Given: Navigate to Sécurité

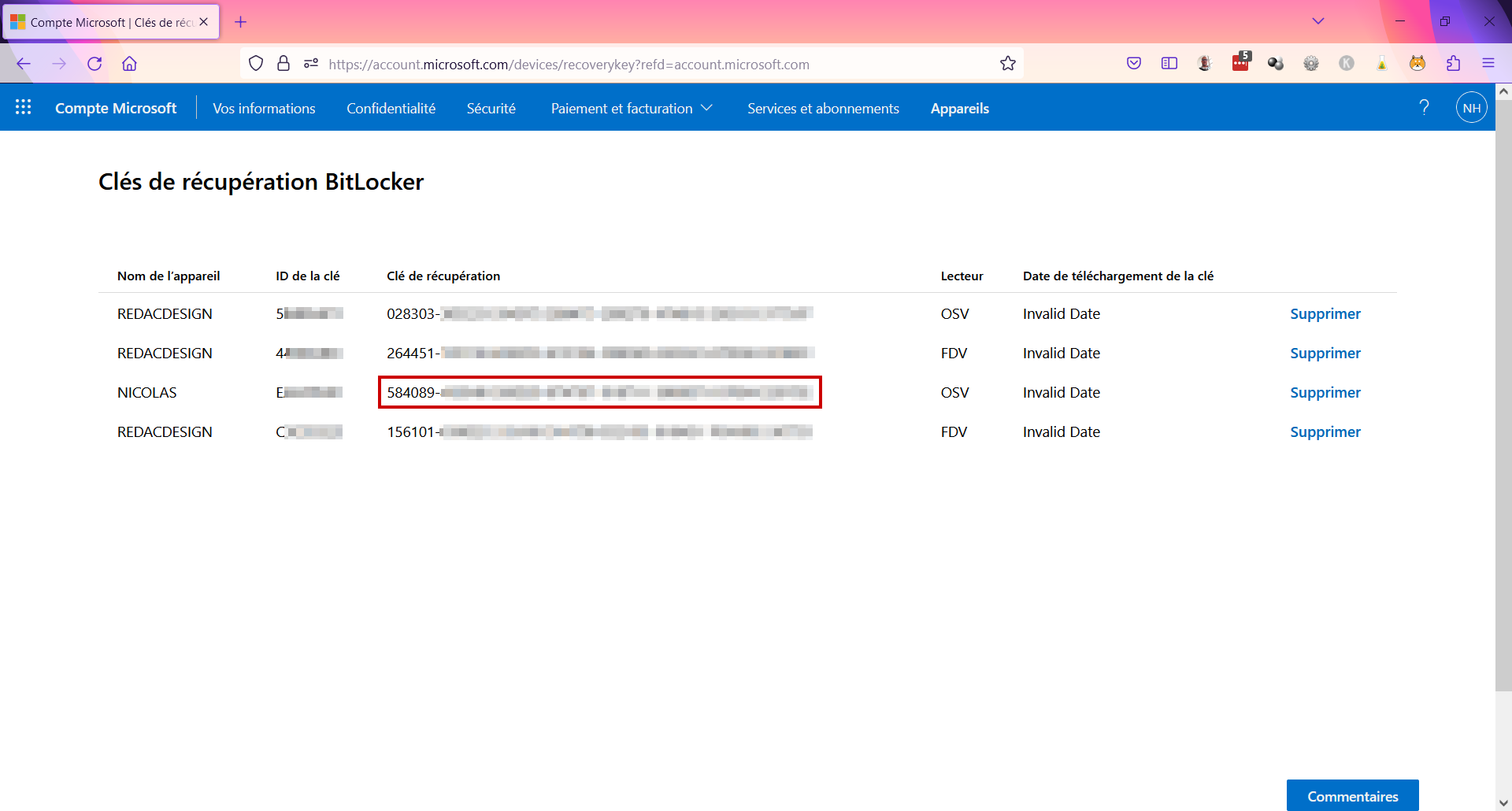Looking at the screenshot, I should pos(491,108).
